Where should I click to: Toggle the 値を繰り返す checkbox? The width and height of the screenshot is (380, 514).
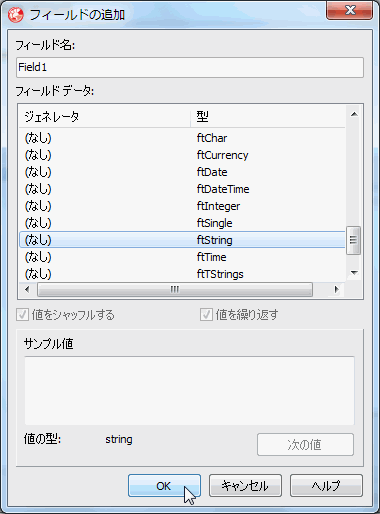(x=206, y=315)
